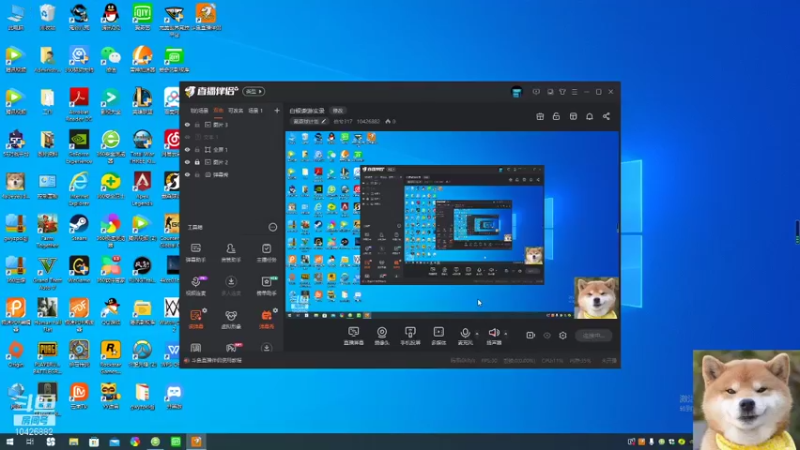
Task: Click the 修改 button beside stream title
Action: tap(338, 111)
